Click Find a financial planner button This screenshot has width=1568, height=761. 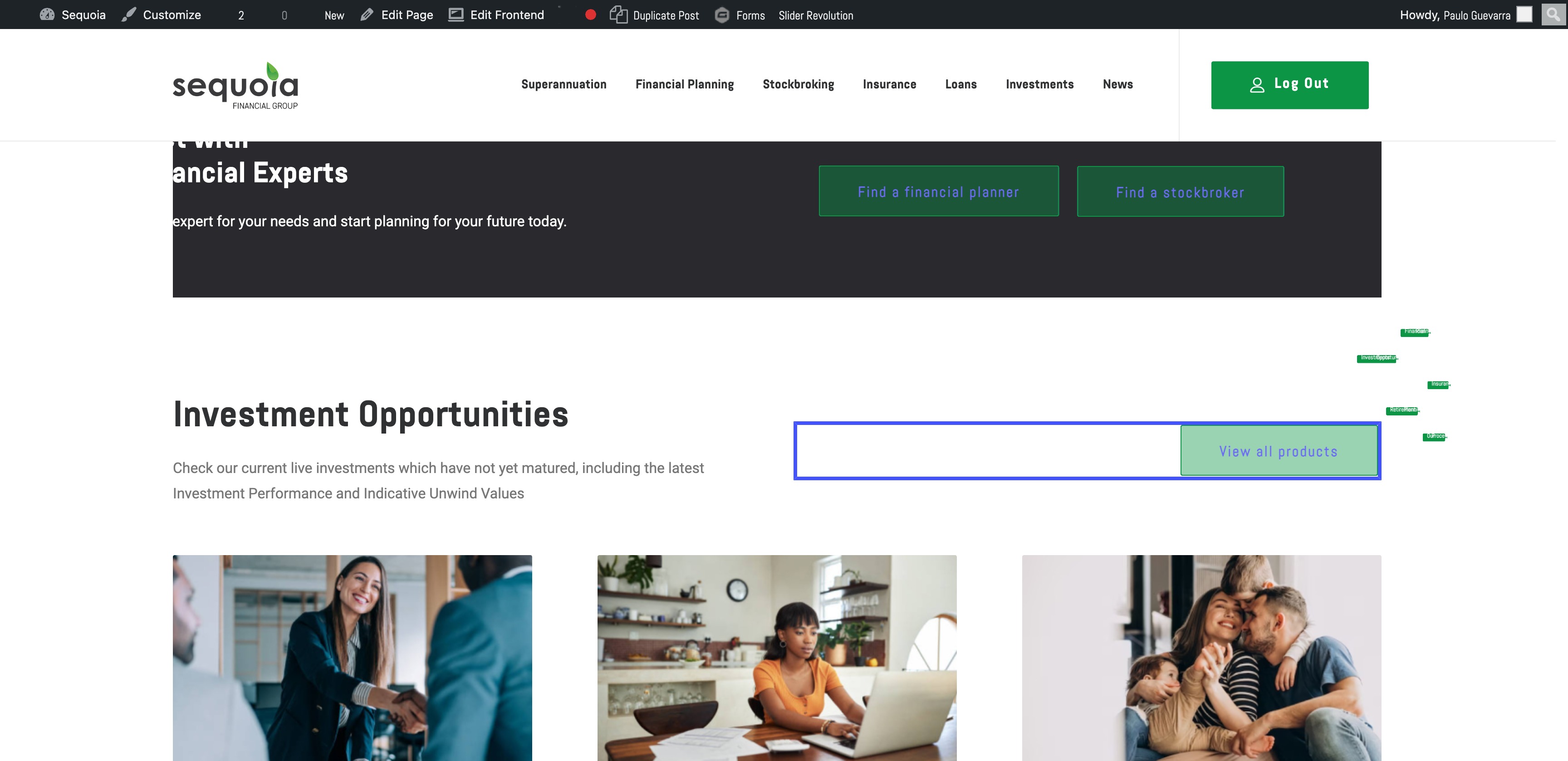coord(939,192)
